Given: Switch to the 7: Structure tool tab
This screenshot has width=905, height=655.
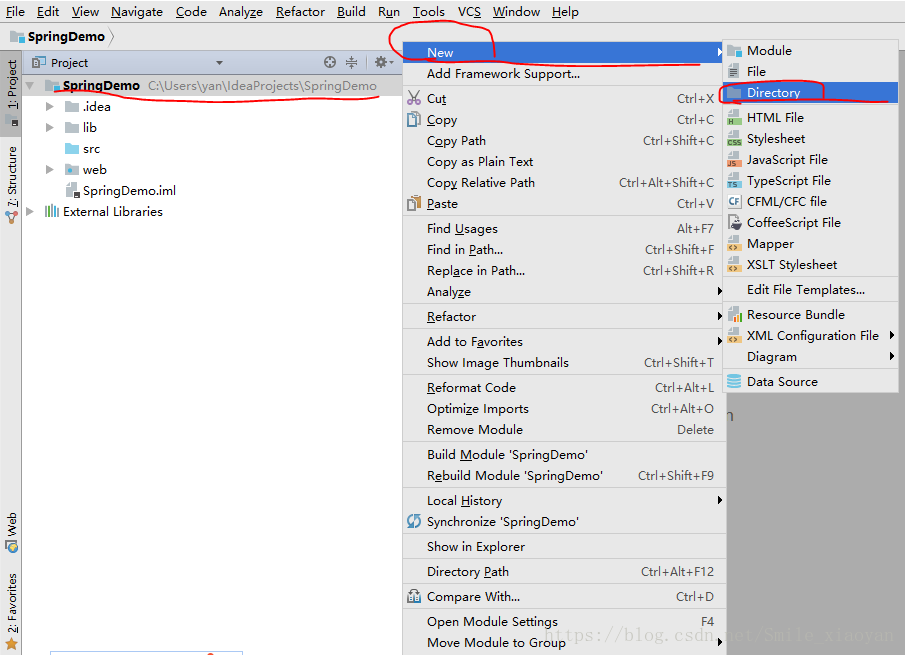Looking at the screenshot, I should point(12,183).
